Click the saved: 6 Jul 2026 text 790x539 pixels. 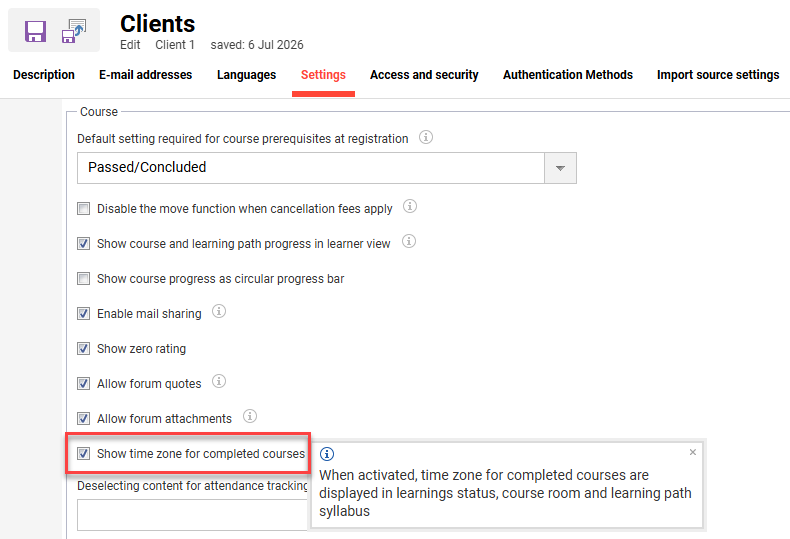point(257,45)
